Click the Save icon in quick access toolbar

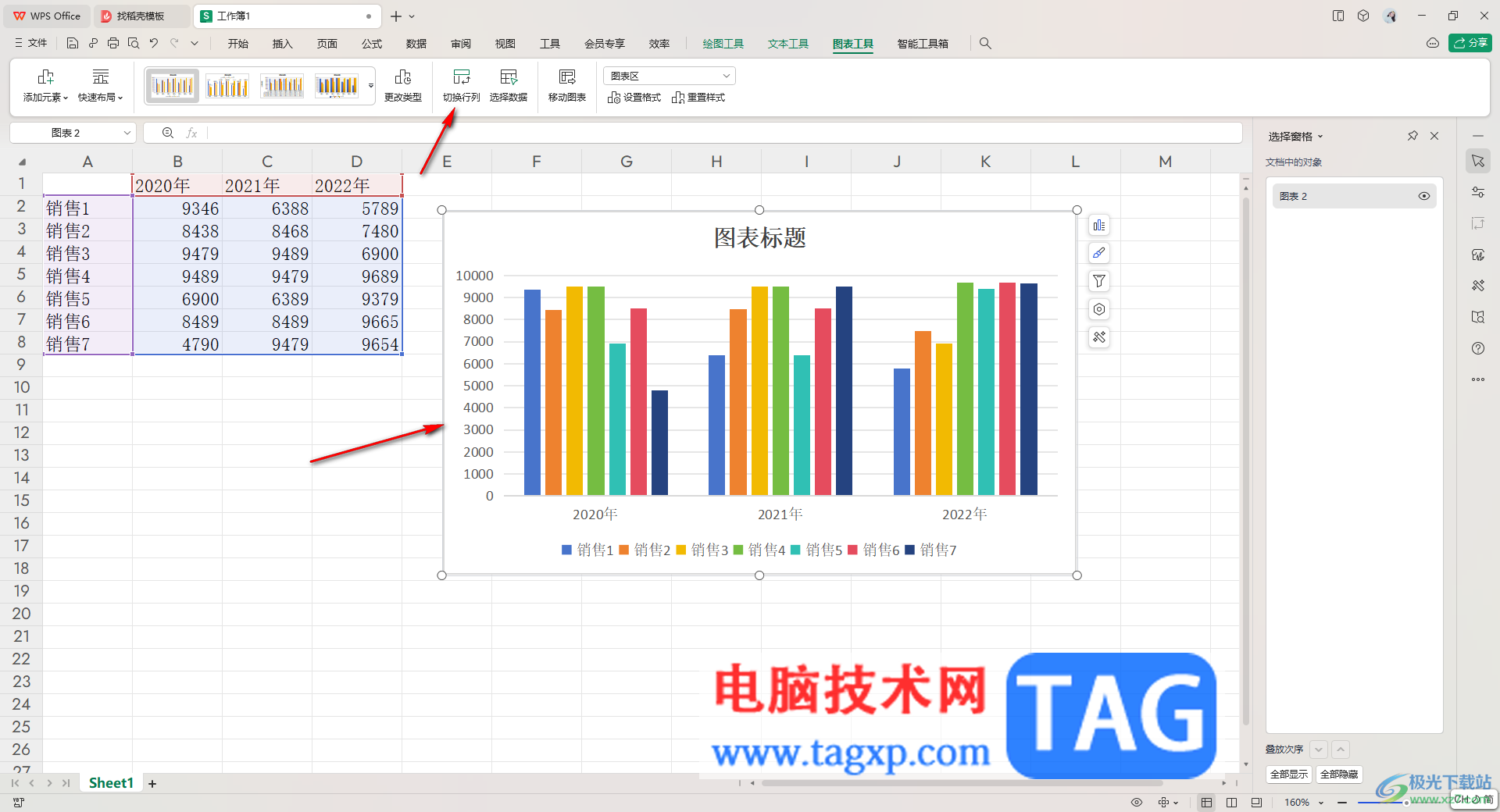click(x=73, y=44)
